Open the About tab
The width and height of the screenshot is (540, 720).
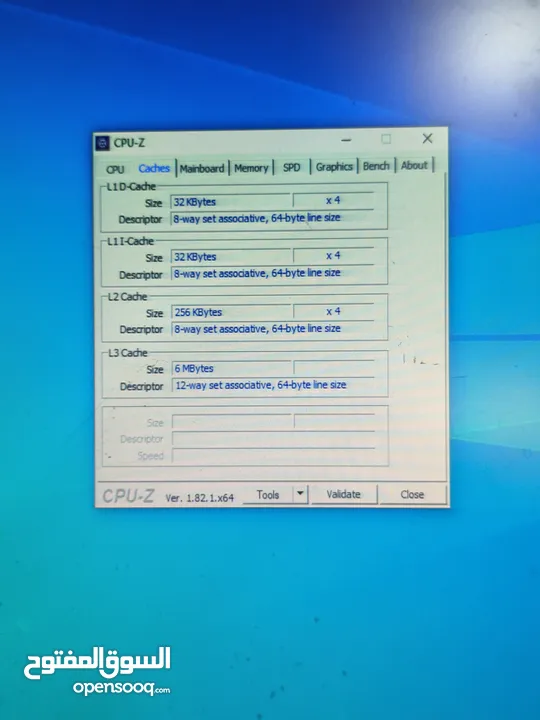pyautogui.click(x=414, y=165)
